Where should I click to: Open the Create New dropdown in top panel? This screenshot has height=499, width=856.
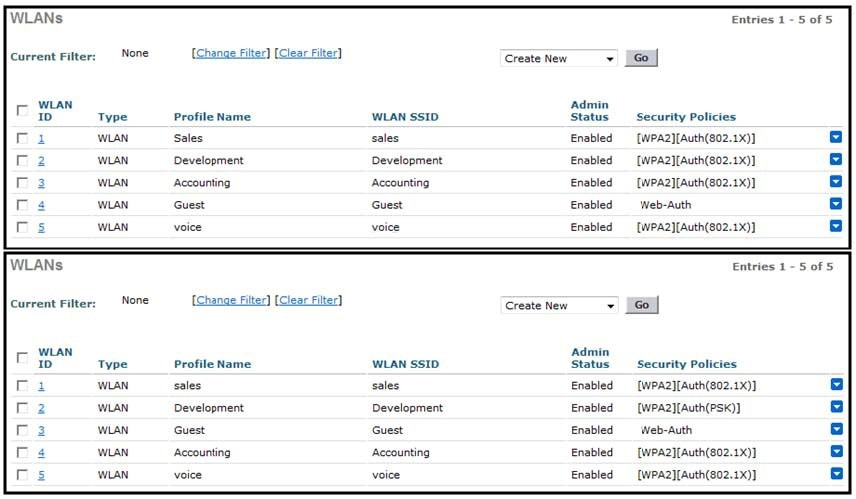click(559, 58)
